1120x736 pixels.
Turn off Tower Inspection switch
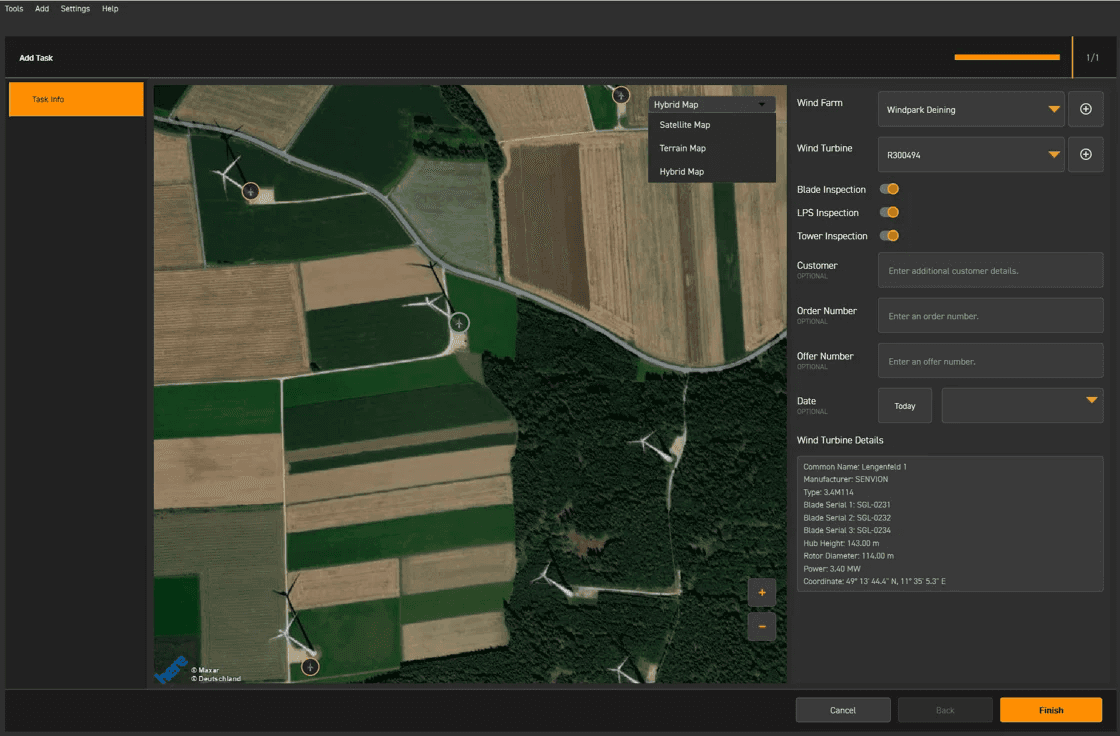pyautogui.click(x=889, y=236)
